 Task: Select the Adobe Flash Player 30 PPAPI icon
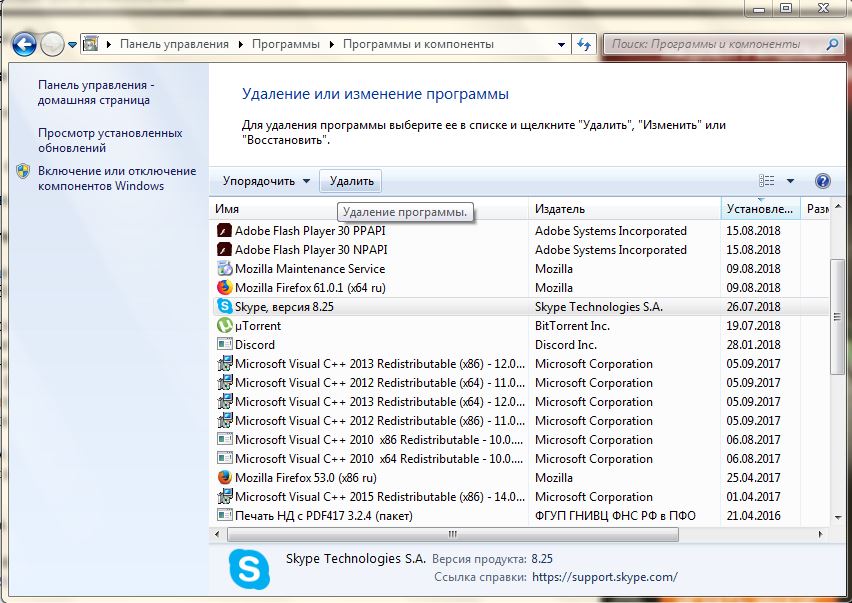coord(224,230)
